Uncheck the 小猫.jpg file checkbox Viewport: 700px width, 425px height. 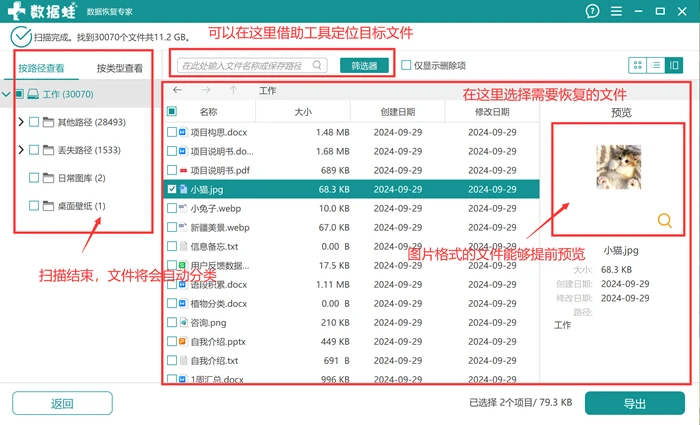click(x=171, y=189)
